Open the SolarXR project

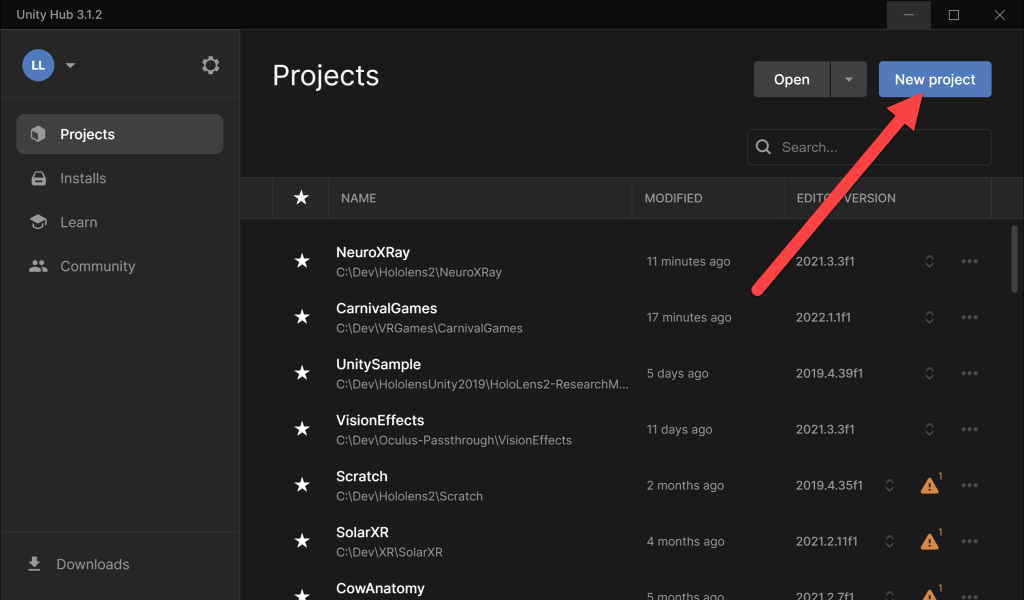coord(362,532)
